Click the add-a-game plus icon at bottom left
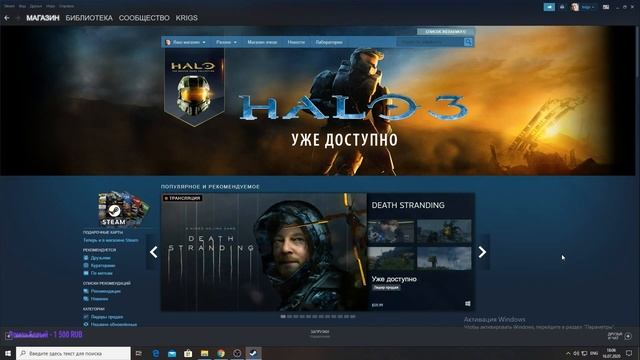640x360 pixels. pyautogui.click(x=8, y=336)
